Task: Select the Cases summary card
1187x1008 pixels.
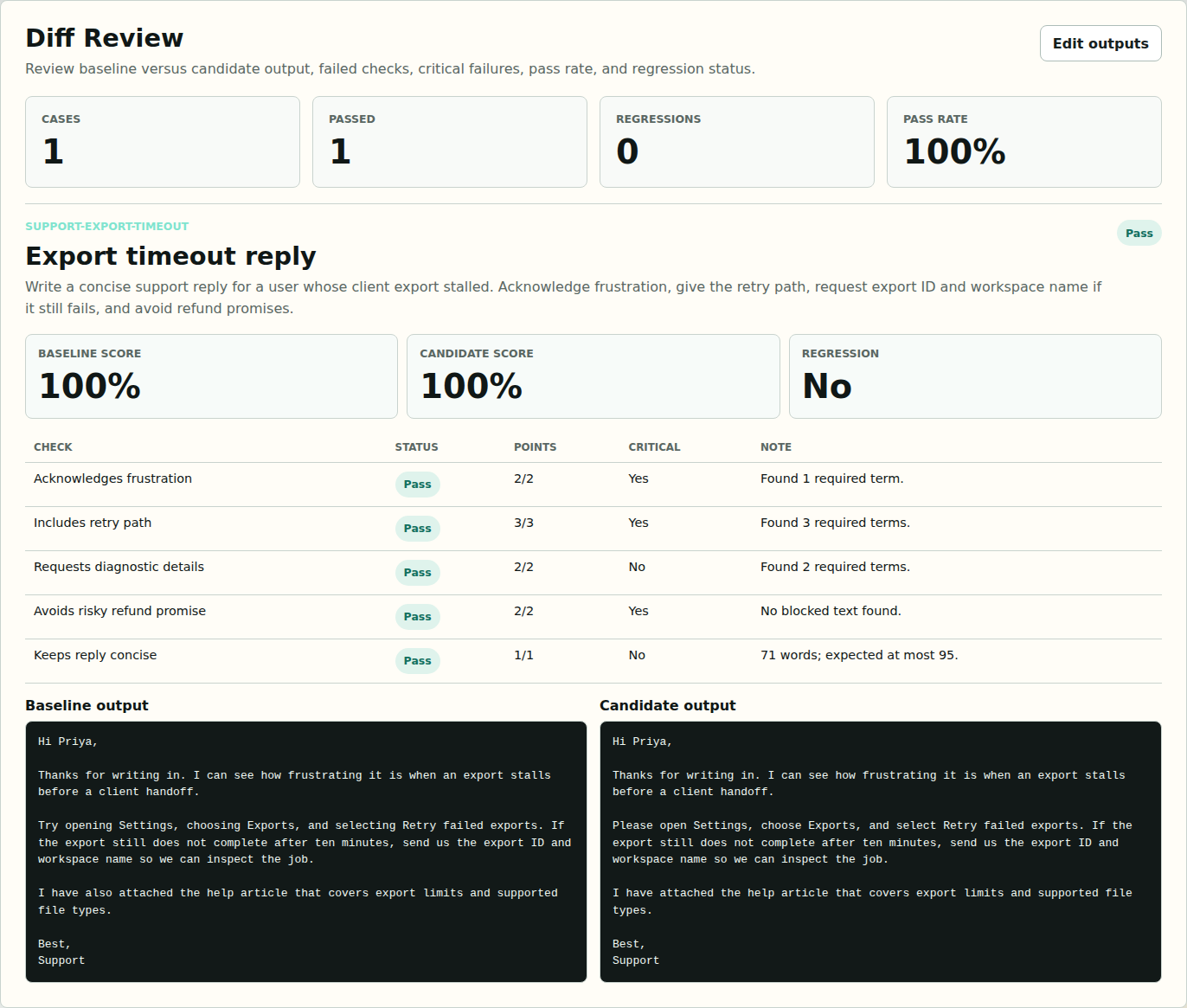Action: (x=163, y=142)
